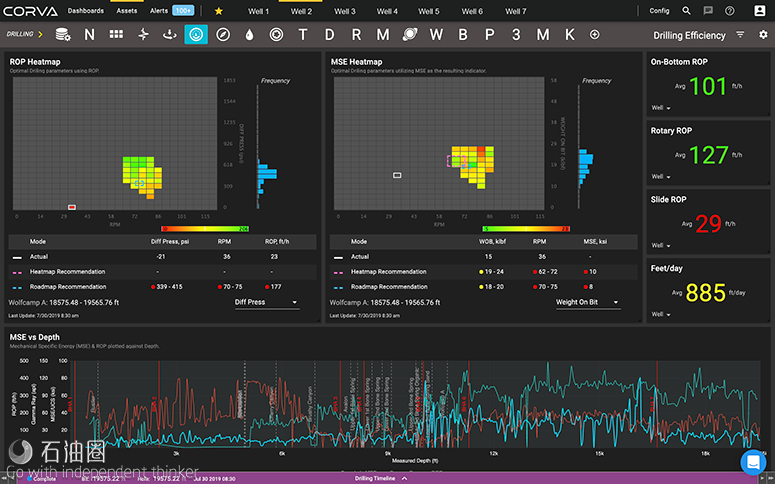This screenshot has height=484, width=775.
Task: Click the planet icon in toolbar
Action: click(x=410, y=34)
